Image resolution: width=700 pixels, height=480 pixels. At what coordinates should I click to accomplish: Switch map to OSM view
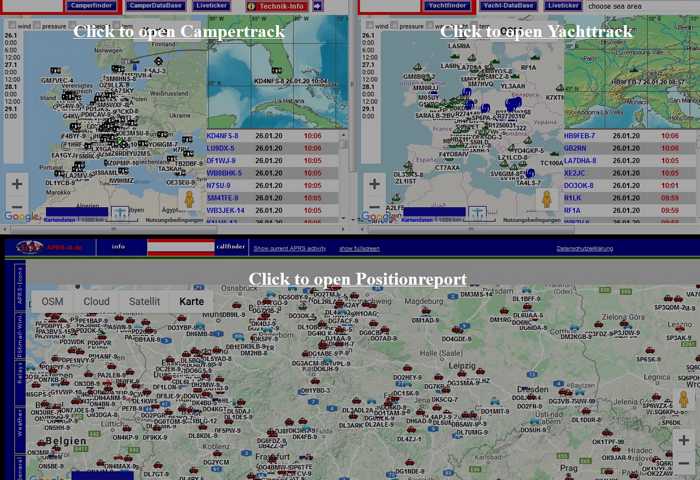[x=52, y=301]
